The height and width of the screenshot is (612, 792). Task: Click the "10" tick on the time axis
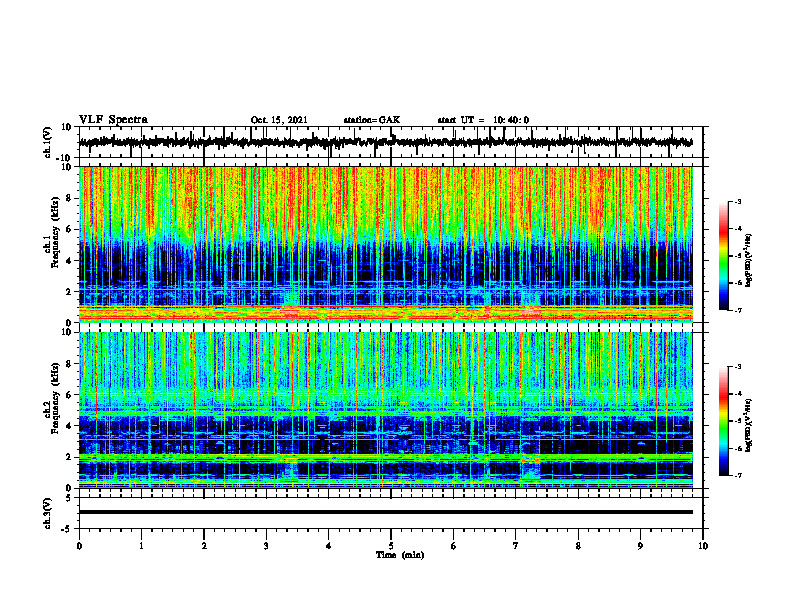pyautogui.click(x=703, y=546)
